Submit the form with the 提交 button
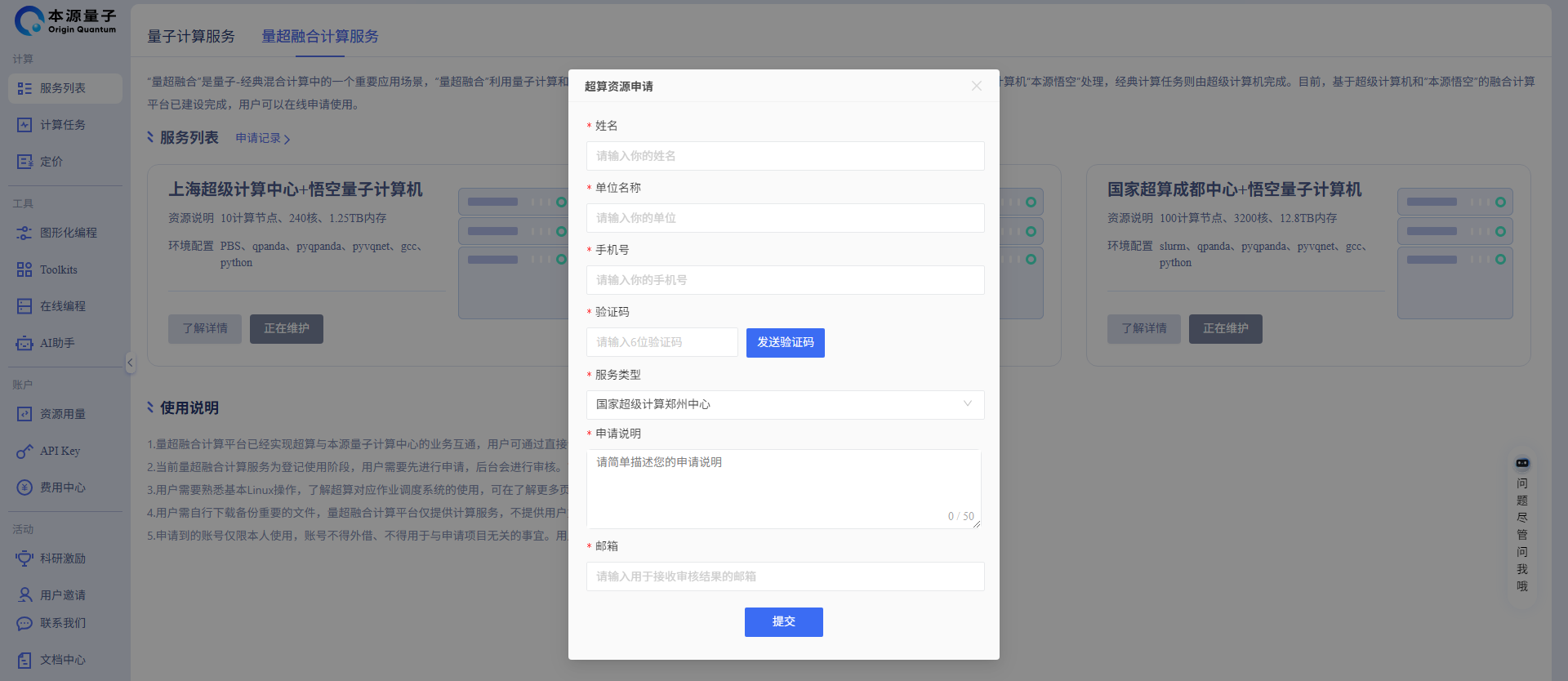 coord(783,622)
